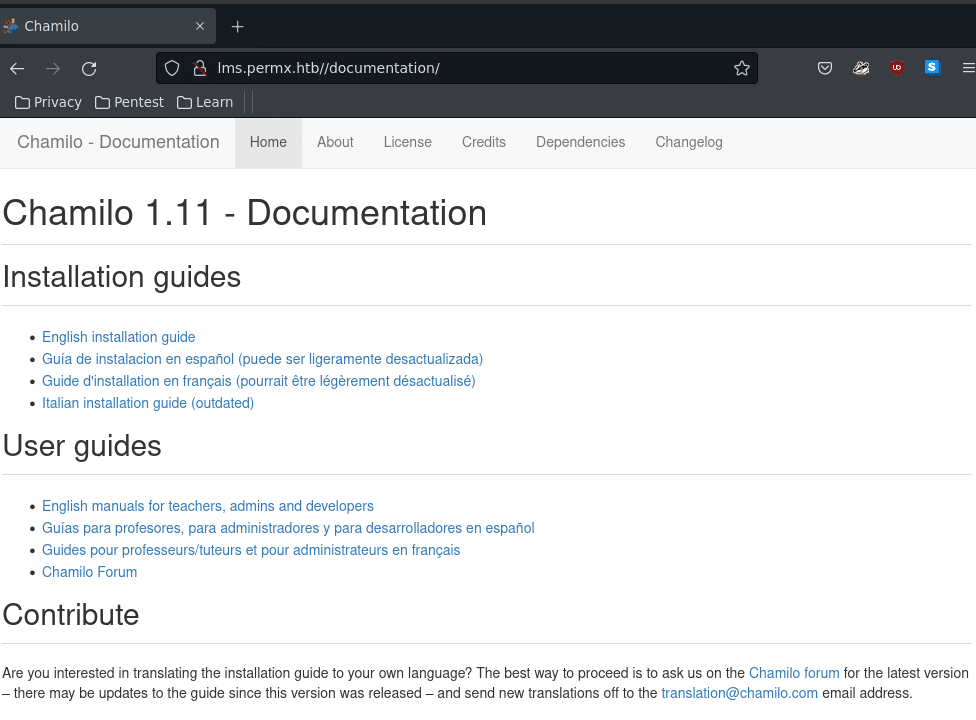
Task: Open the Dependencies nav item
Action: click(x=581, y=143)
